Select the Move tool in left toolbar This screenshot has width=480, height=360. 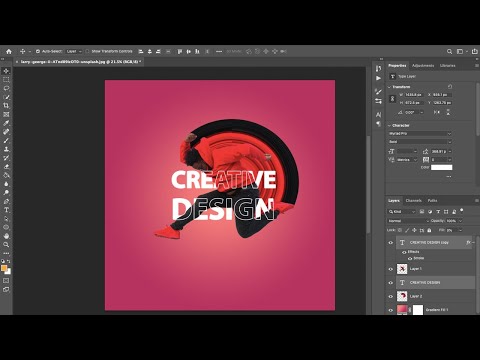pos(6,71)
